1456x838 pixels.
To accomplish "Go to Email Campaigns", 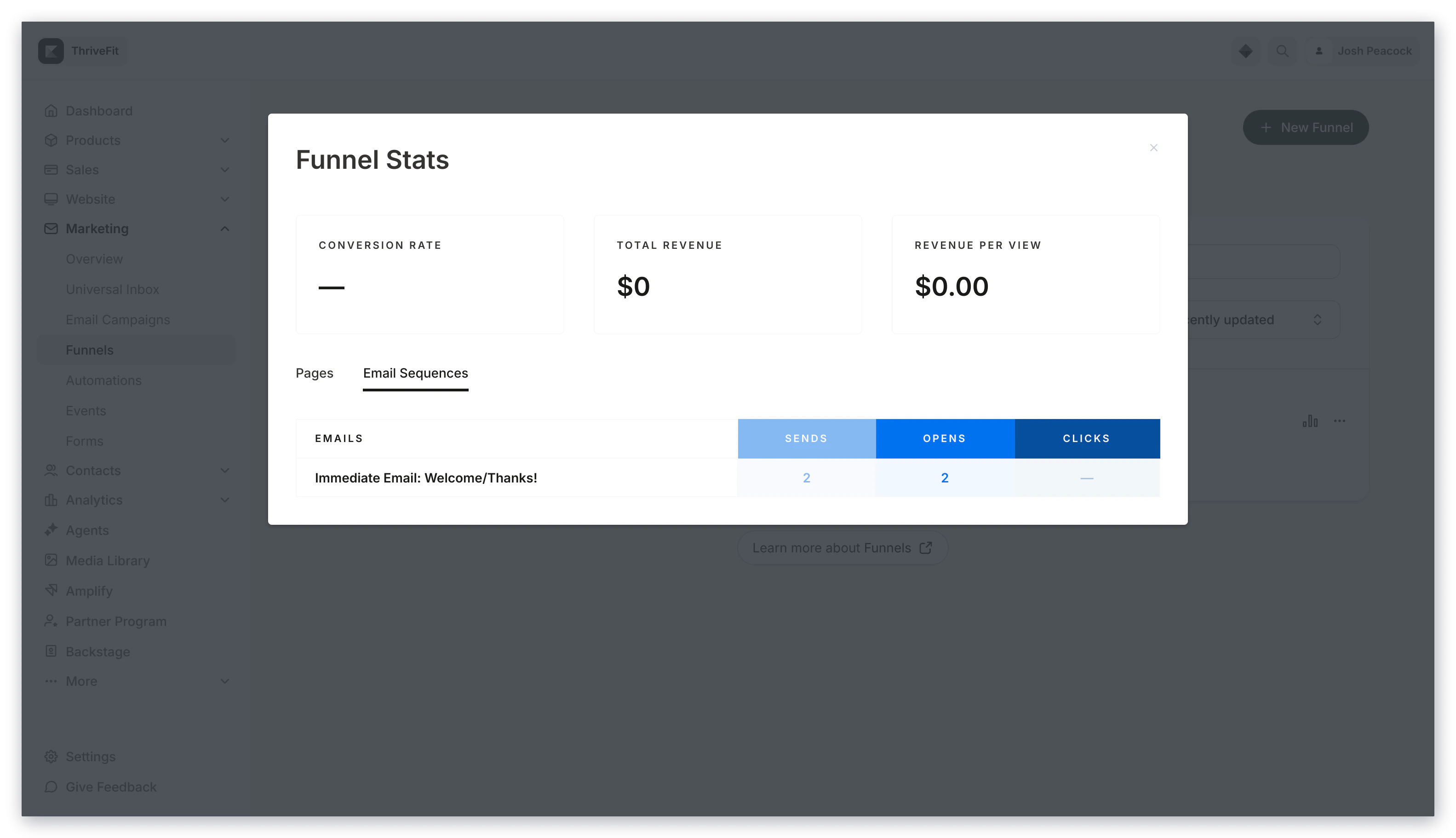I will [117, 320].
